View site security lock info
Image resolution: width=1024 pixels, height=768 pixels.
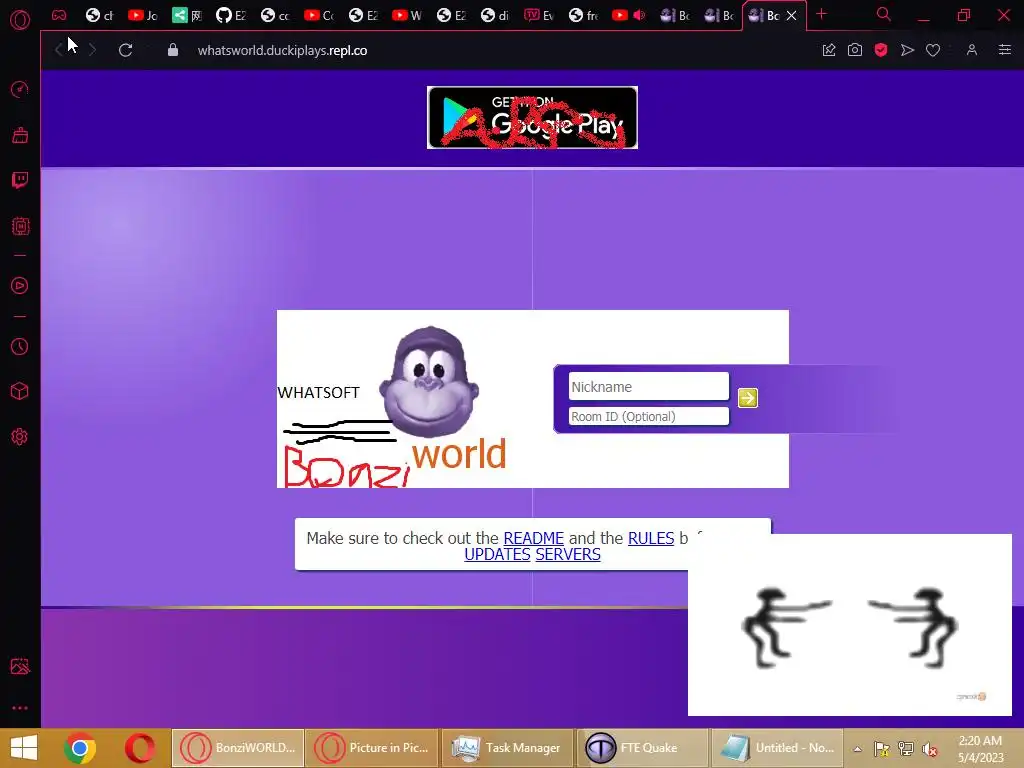[173, 50]
